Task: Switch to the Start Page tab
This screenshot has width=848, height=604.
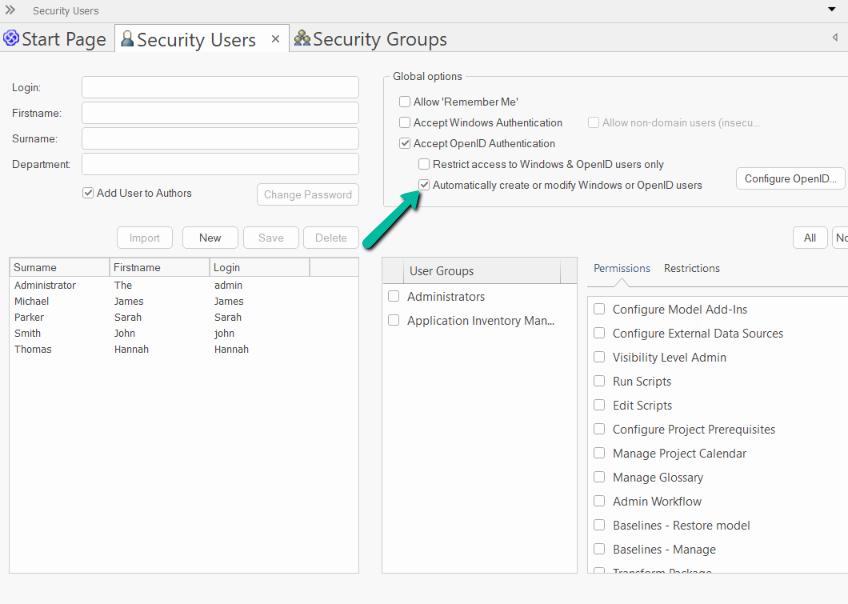Action: click(x=57, y=39)
